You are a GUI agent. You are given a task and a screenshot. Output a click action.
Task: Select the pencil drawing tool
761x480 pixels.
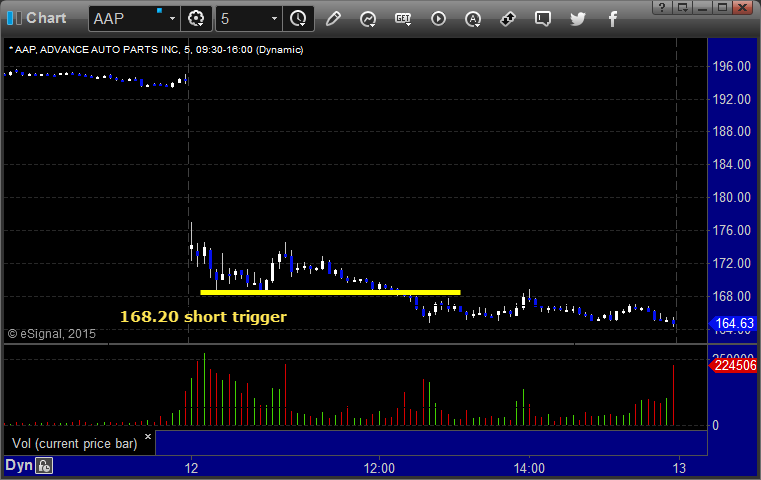[333, 19]
